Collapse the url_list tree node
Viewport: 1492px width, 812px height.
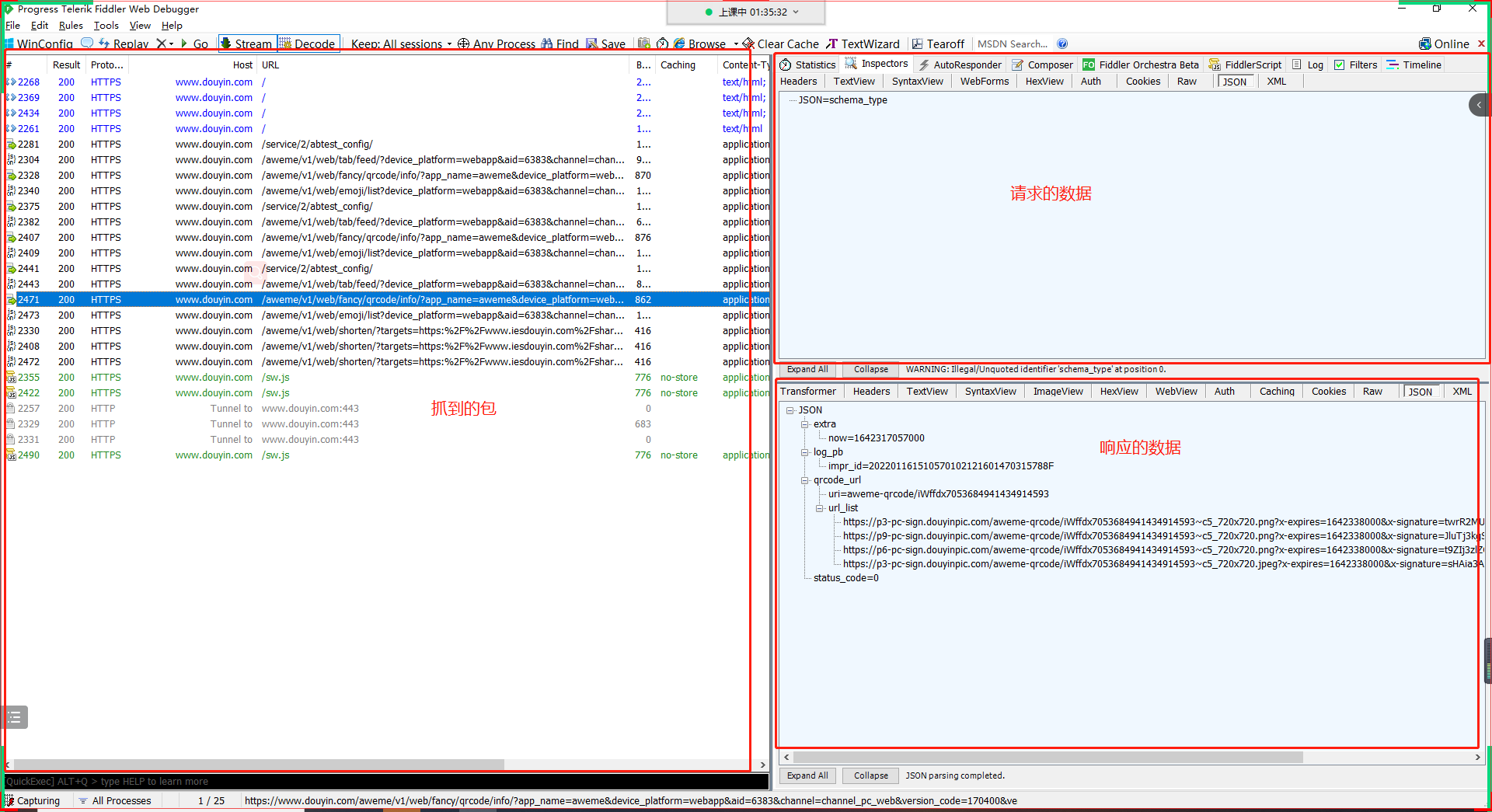point(820,508)
